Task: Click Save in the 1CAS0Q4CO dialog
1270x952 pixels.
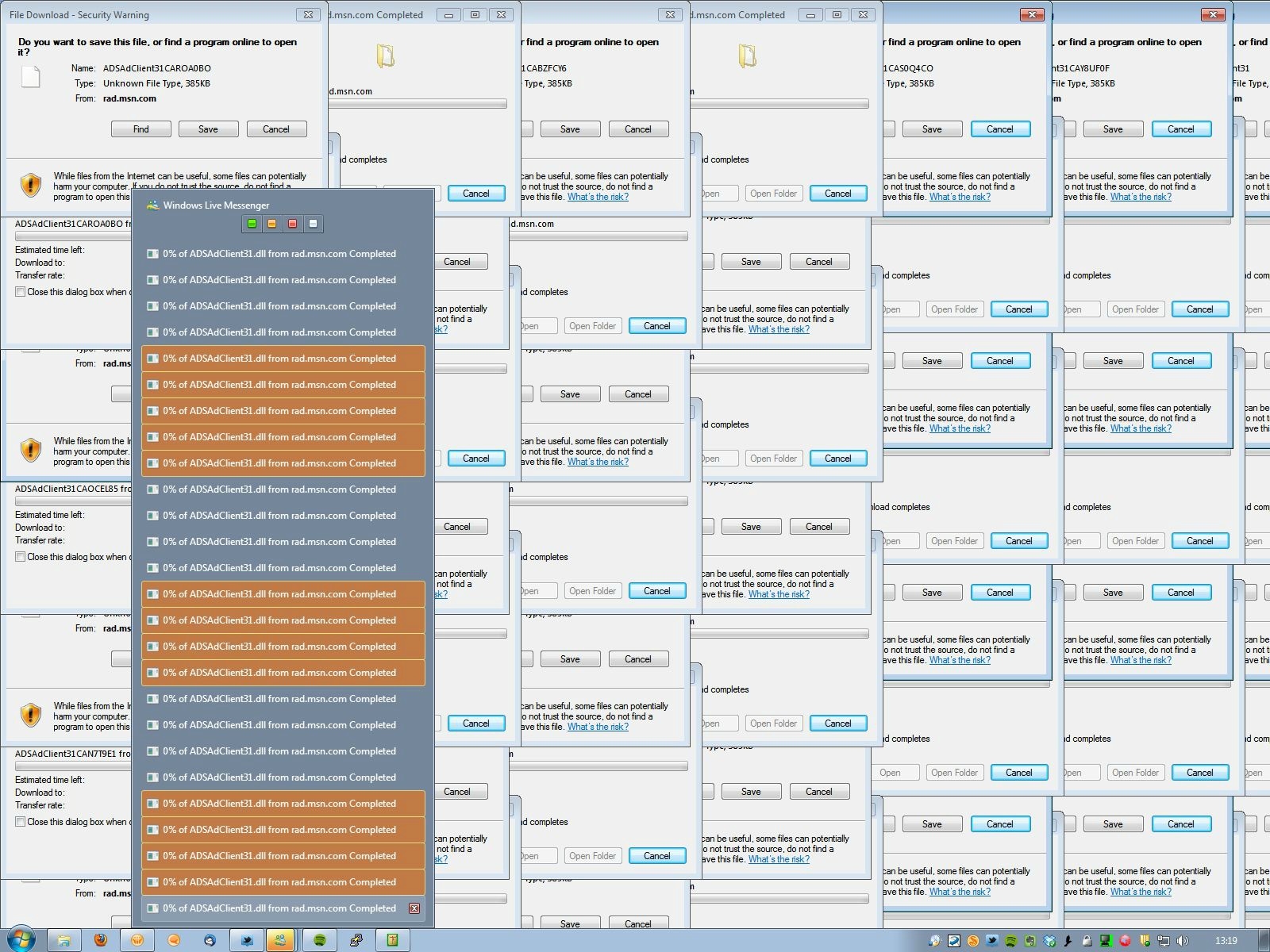Action: (x=932, y=129)
